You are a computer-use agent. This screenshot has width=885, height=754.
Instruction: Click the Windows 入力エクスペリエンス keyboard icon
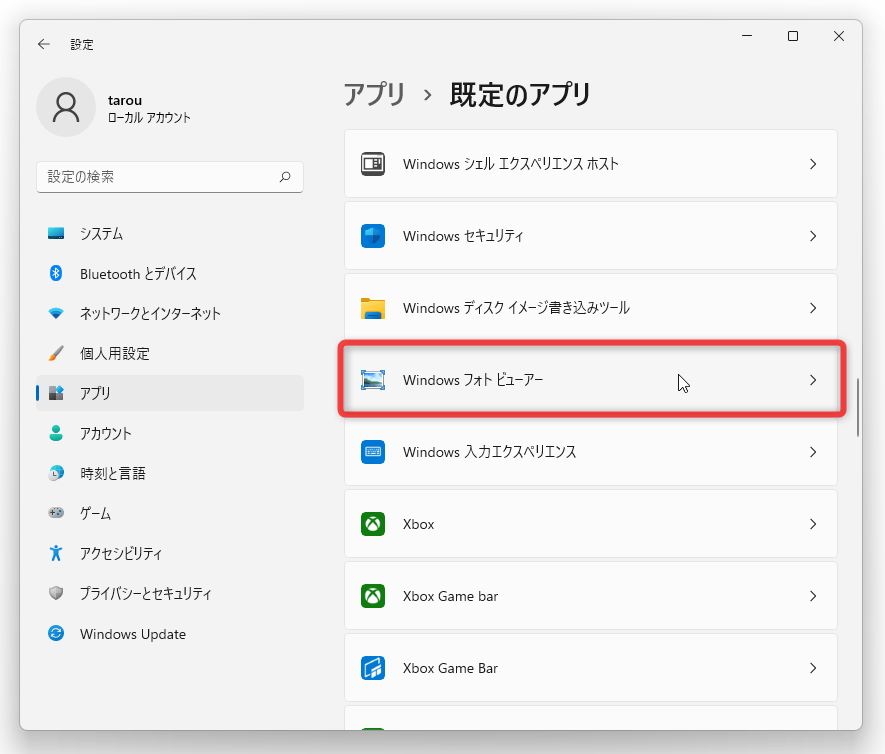coord(373,452)
